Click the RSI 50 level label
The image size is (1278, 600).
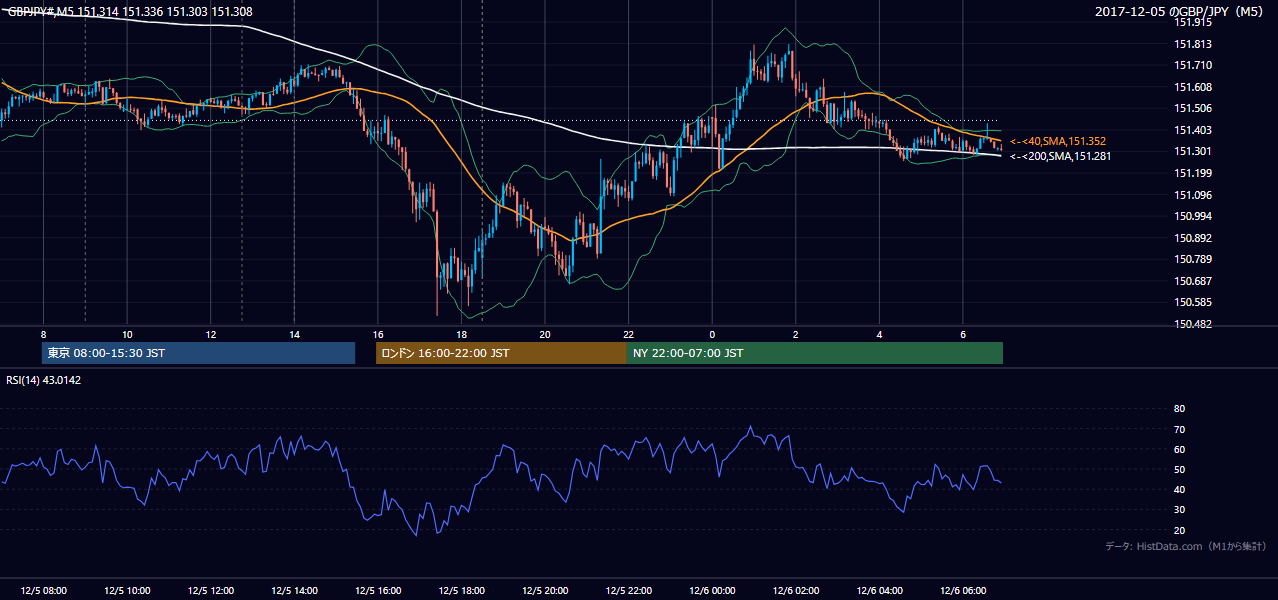(x=1179, y=469)
